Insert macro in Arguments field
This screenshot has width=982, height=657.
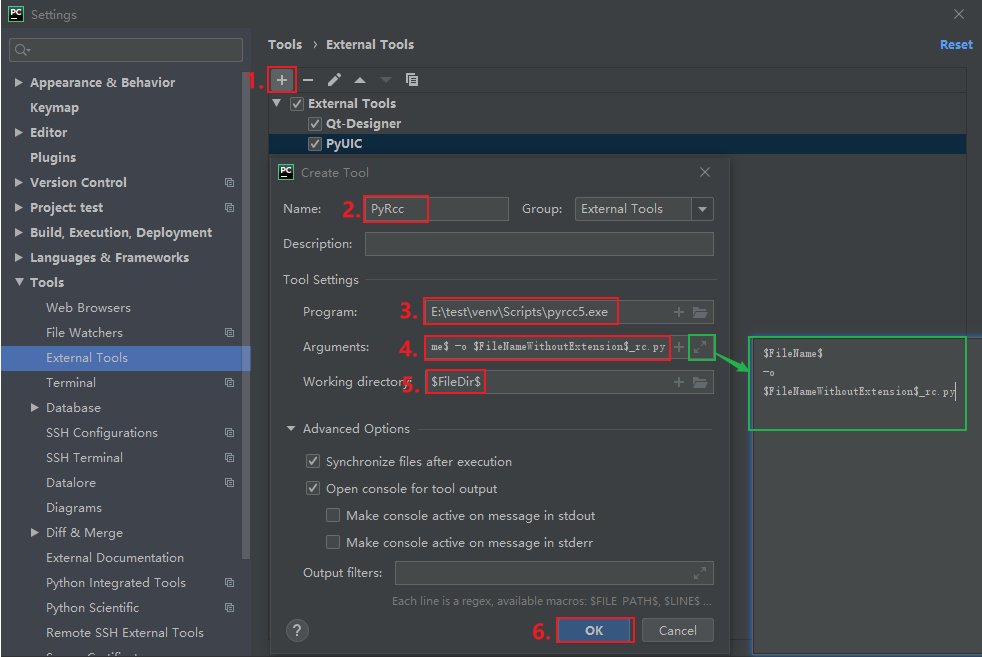click(678, 347)
